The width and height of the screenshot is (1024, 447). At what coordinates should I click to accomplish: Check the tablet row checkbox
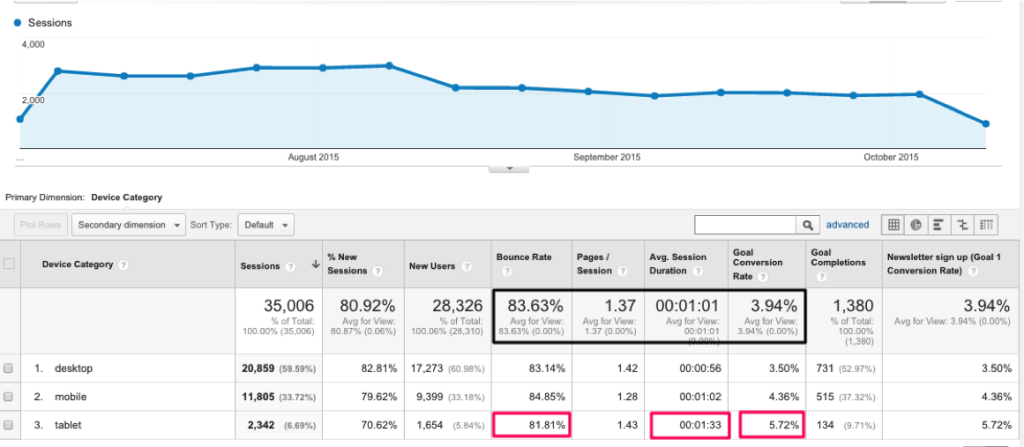8,425
